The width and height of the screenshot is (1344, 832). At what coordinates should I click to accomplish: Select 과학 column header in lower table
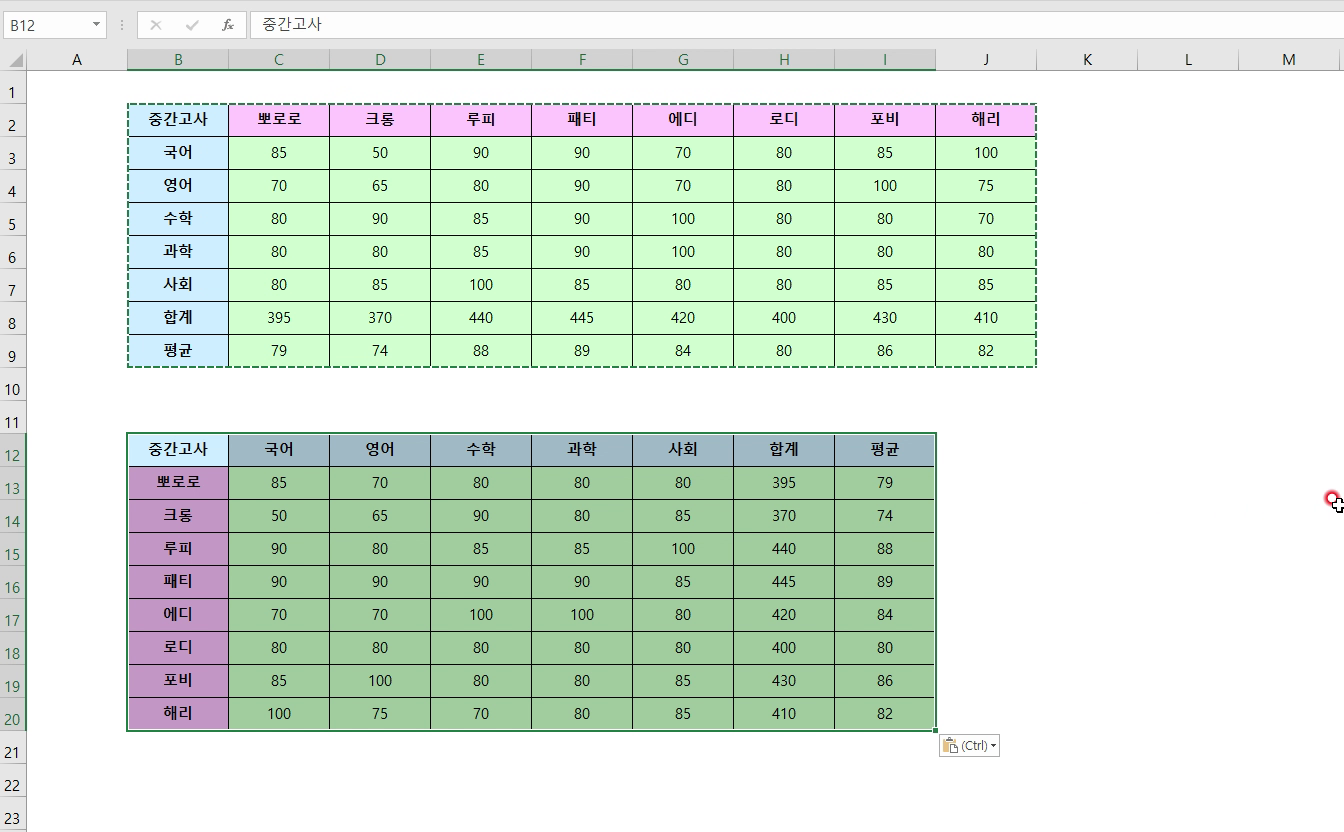pyautogui.click(x=582, y=450)
